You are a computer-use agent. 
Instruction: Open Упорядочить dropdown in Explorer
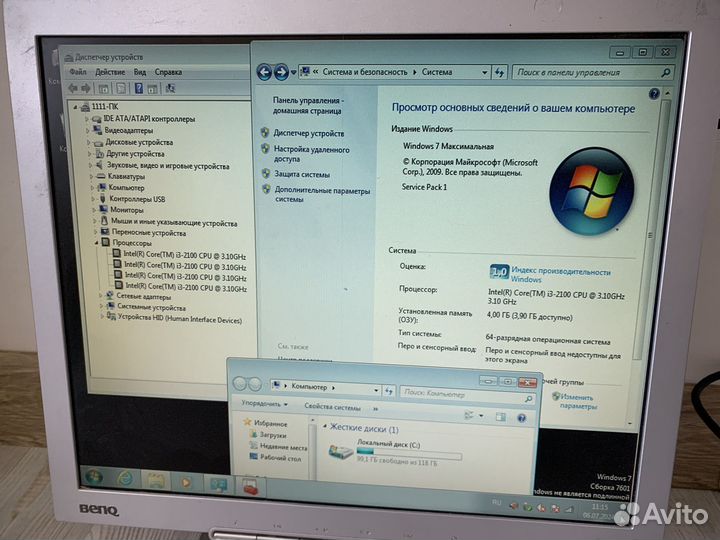click(x=264, y=404)
